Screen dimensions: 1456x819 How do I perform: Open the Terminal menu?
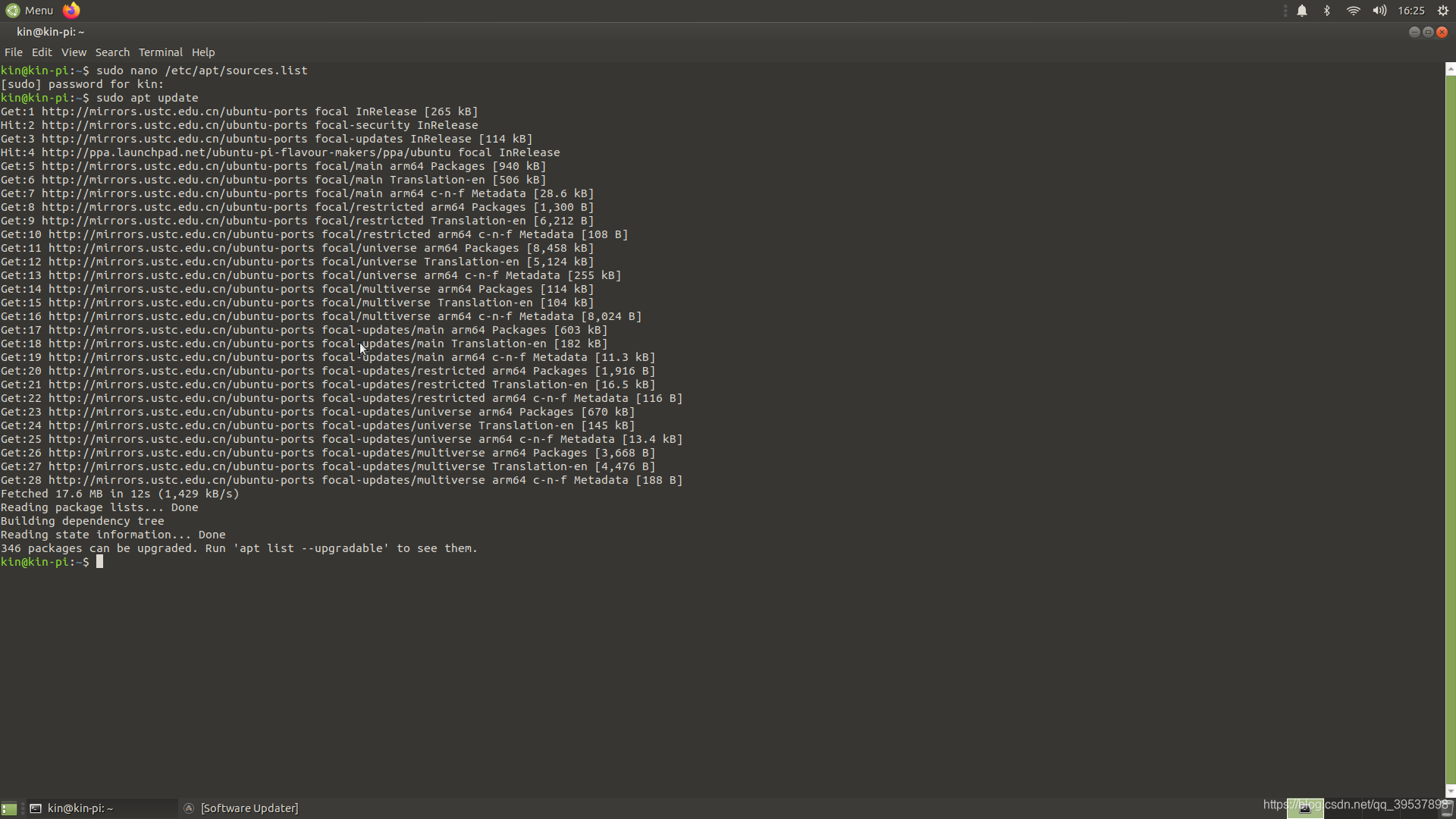160,52
